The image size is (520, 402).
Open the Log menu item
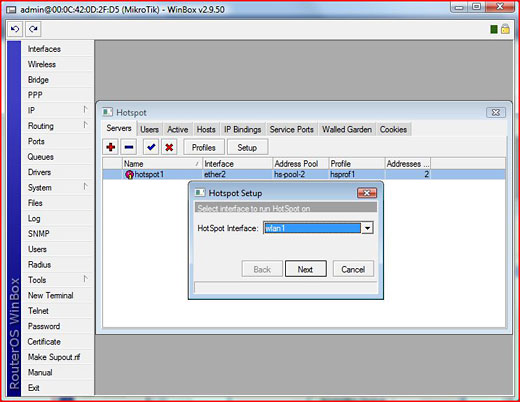pos(34,218)
